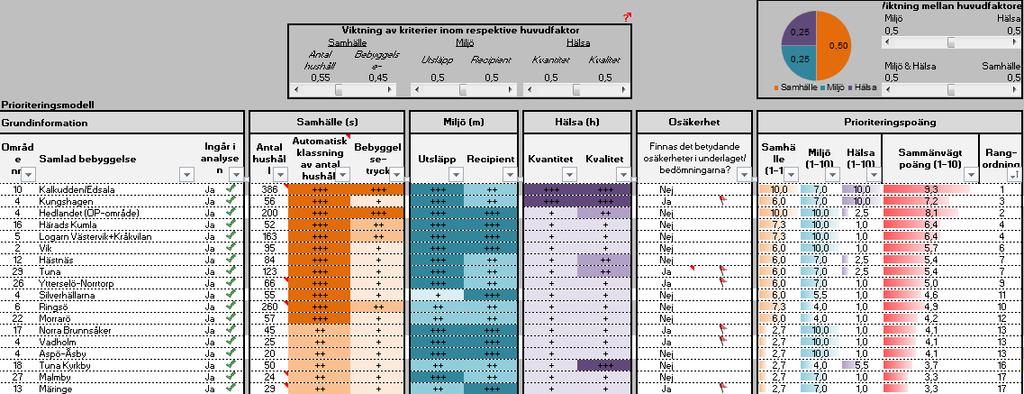Open the Samlad bebyggelse filter dropdown
Image resolution: width=1024 pixels, height=394 pixels.
[187, 174]
